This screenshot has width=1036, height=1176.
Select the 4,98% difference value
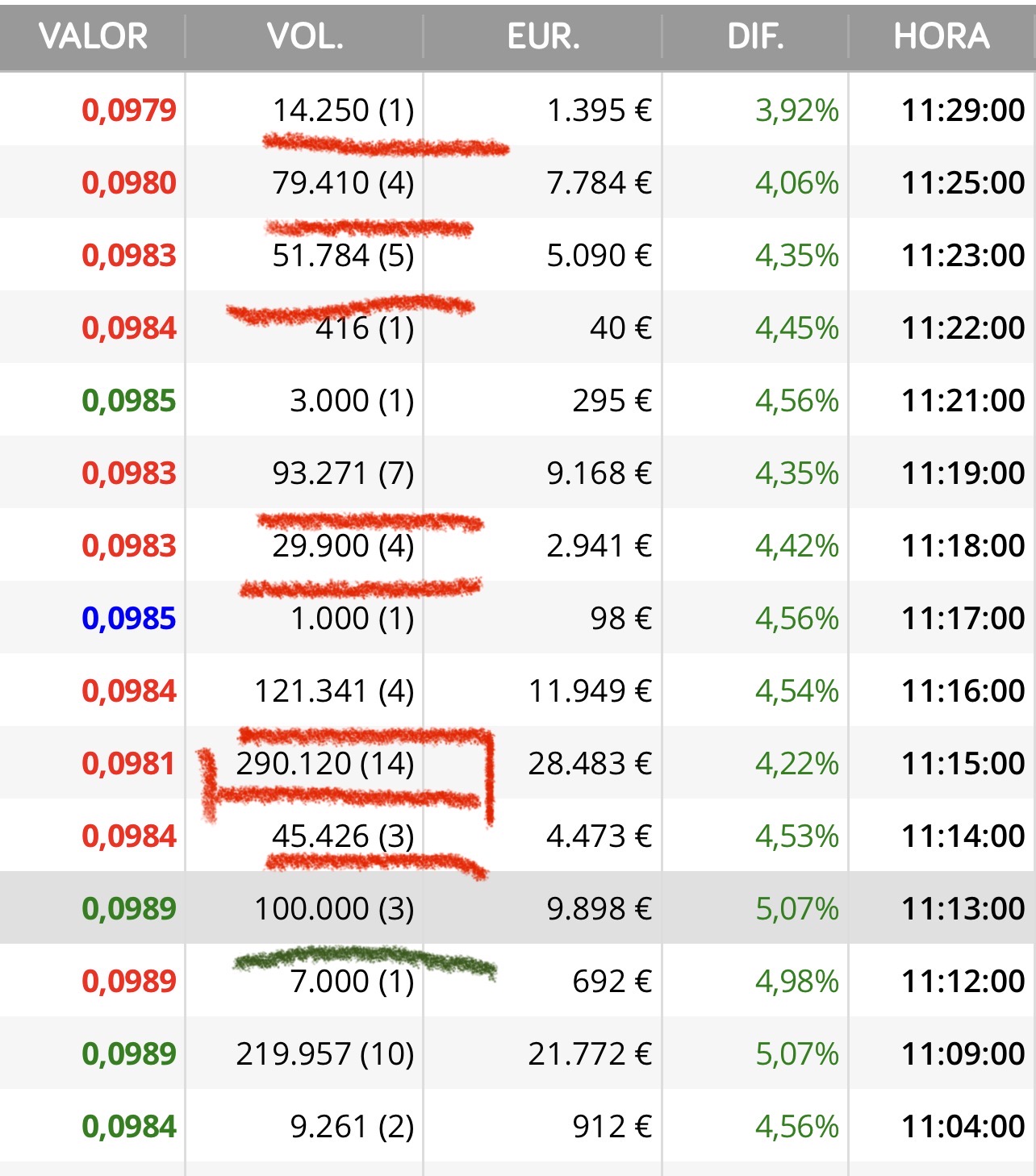tap(797, 981)
